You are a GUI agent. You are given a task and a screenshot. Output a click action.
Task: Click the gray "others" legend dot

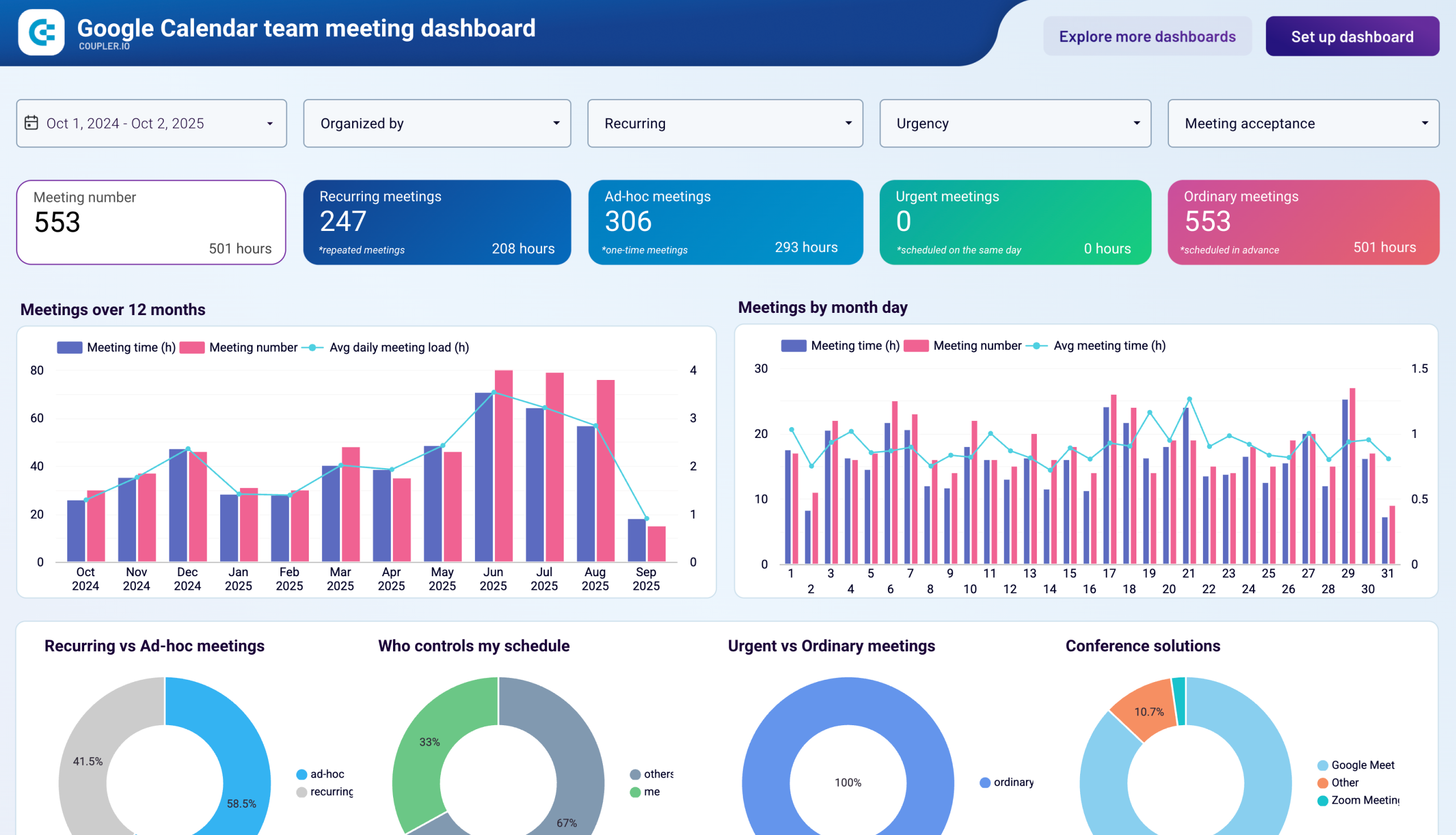pyautogui.click(x=635, y=774)
